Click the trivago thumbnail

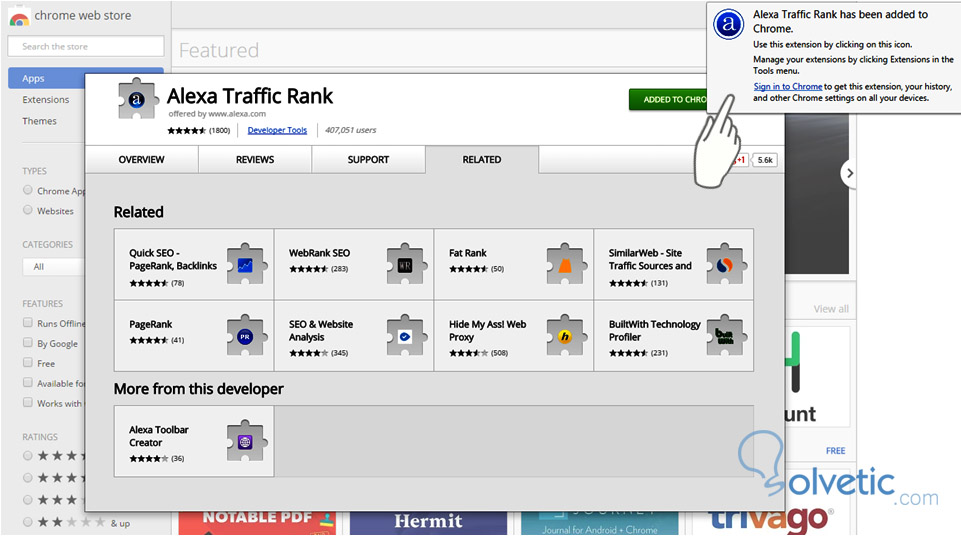(x=771, y=521)
